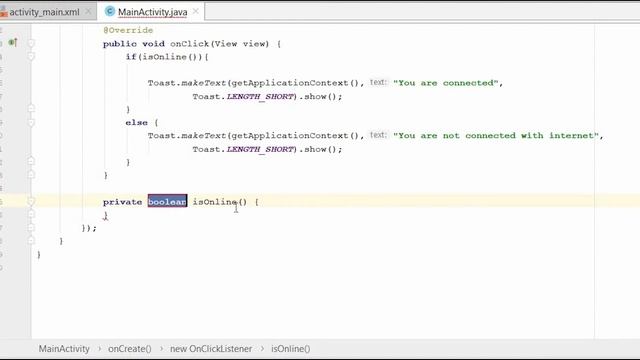Viewport: 640px width, 360px height.
Task: Click the "You are connected" string
Action: 446,83
